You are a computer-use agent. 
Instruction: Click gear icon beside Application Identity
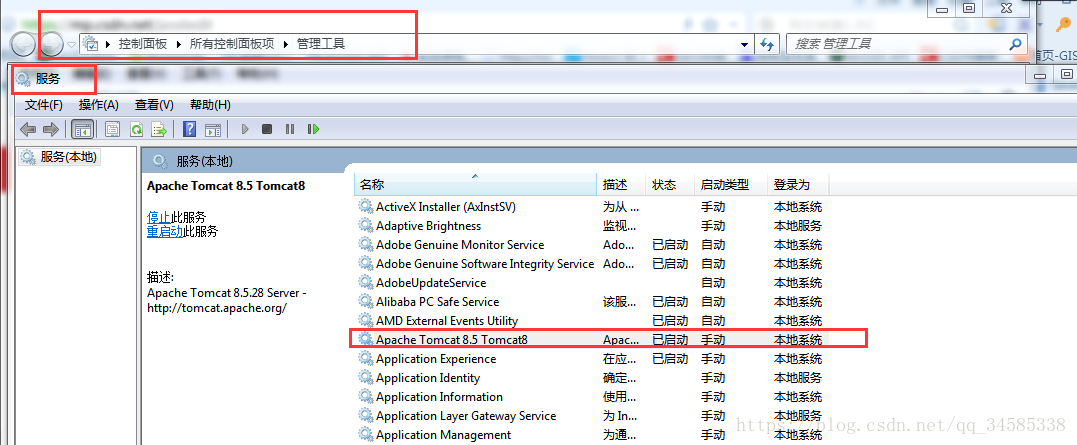coord(365,378)
